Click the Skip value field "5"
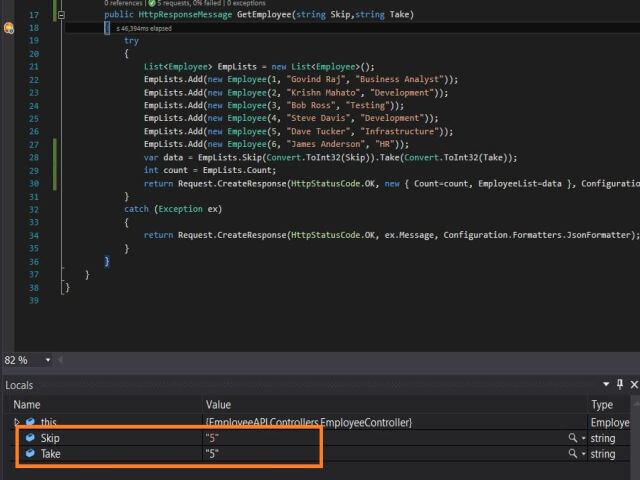 point(212,438)
